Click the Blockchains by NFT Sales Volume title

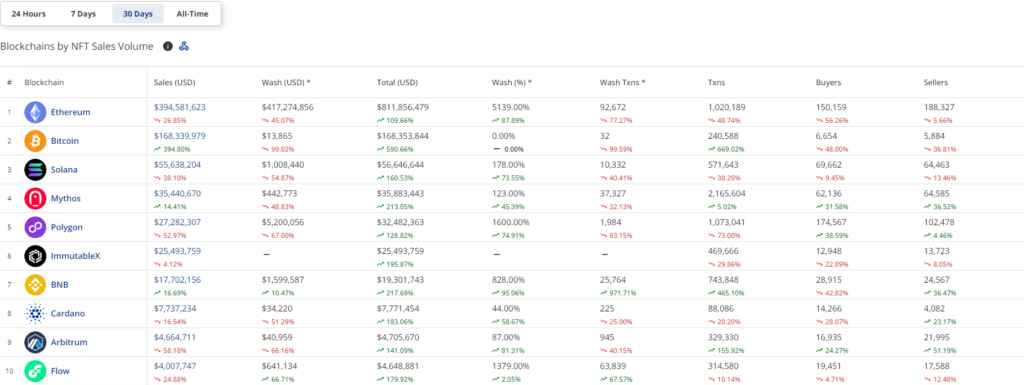[x=77, y=46]
